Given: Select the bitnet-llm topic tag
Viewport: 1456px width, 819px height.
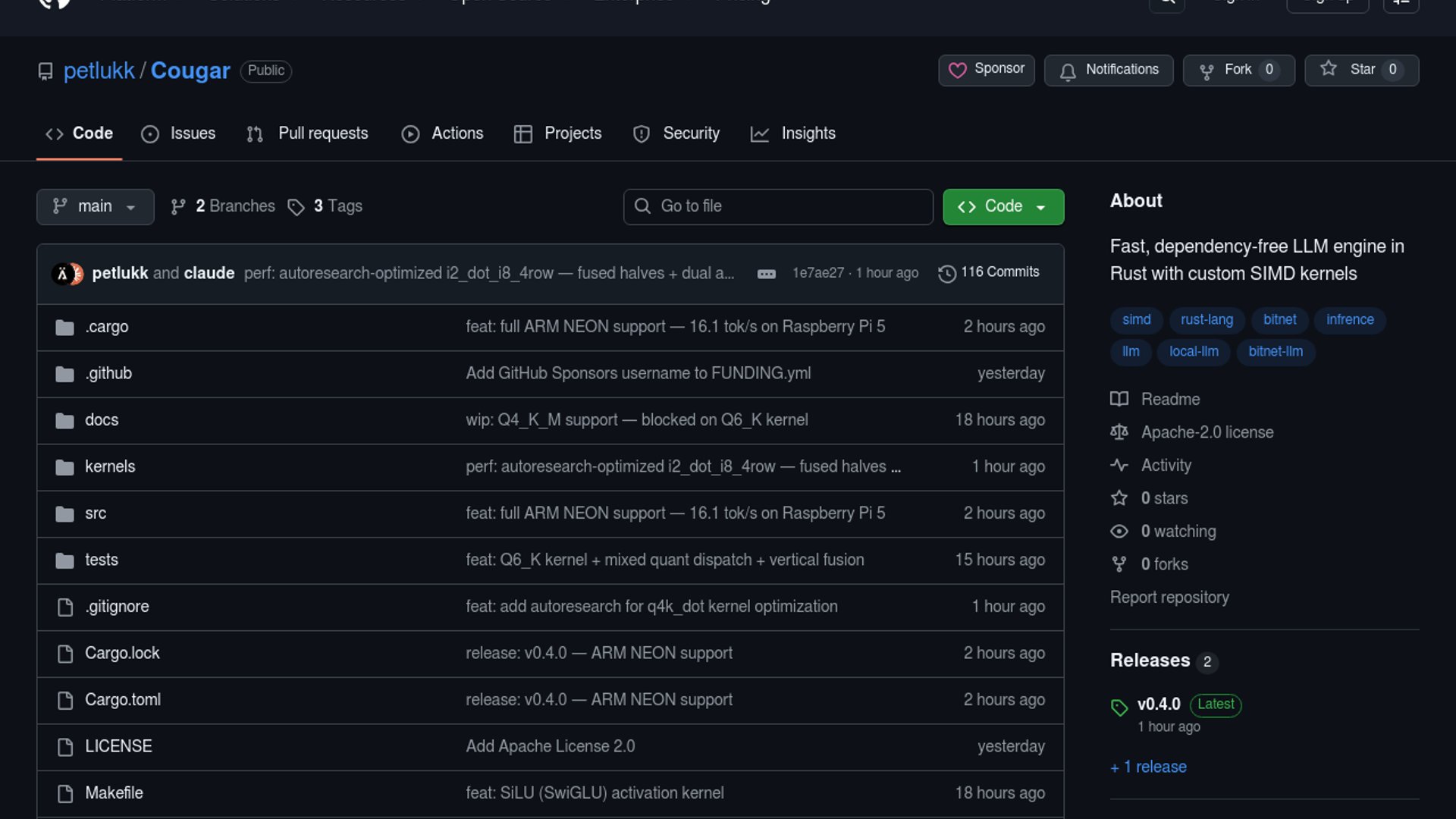Looking at the screenshot, I should (1276, 352).
